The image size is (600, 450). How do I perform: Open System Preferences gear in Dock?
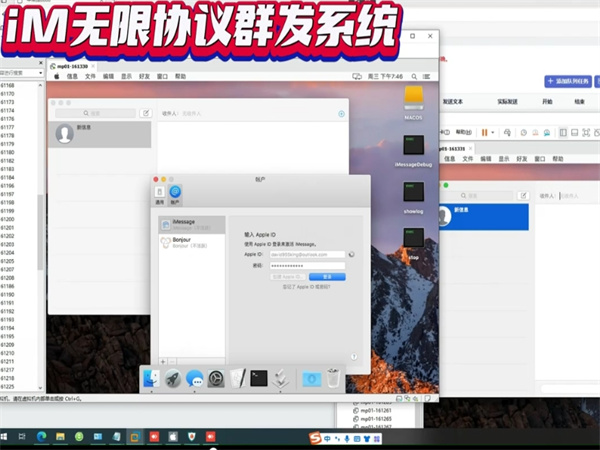[x=216, y=378]
